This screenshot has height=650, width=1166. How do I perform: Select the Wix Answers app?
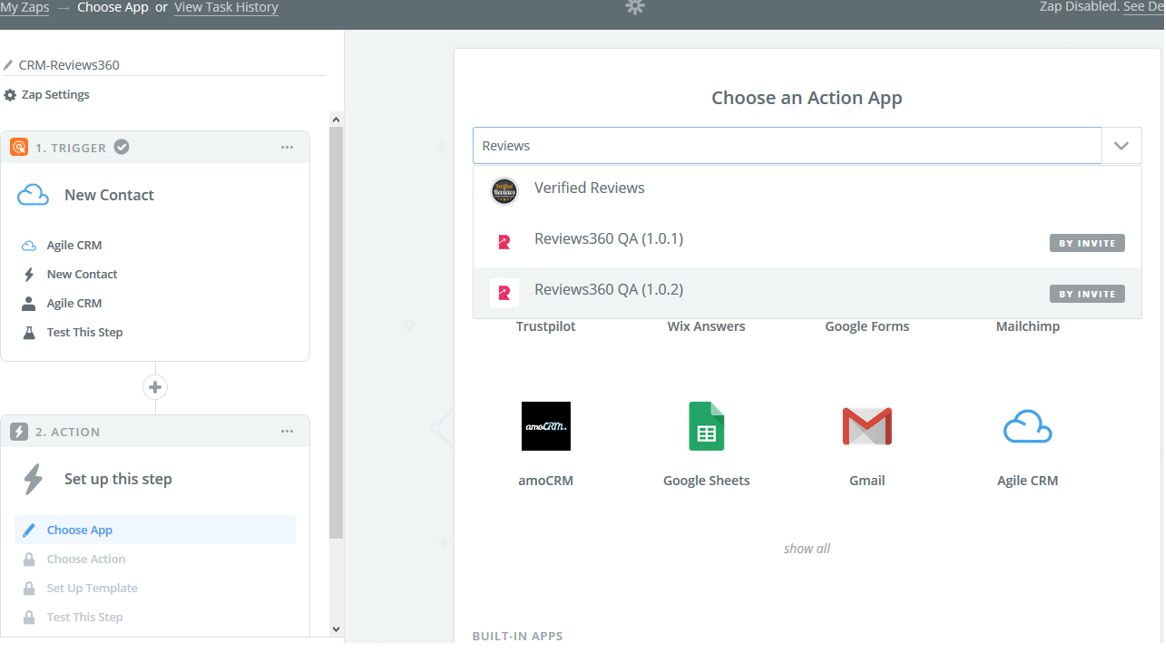coord(706,326)
